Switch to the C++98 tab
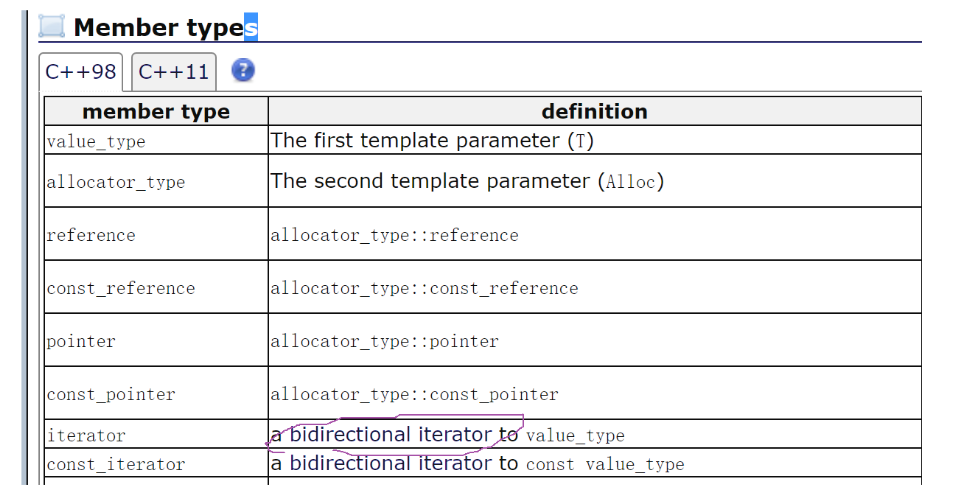979x503 pixels. (x=80, y=72)
